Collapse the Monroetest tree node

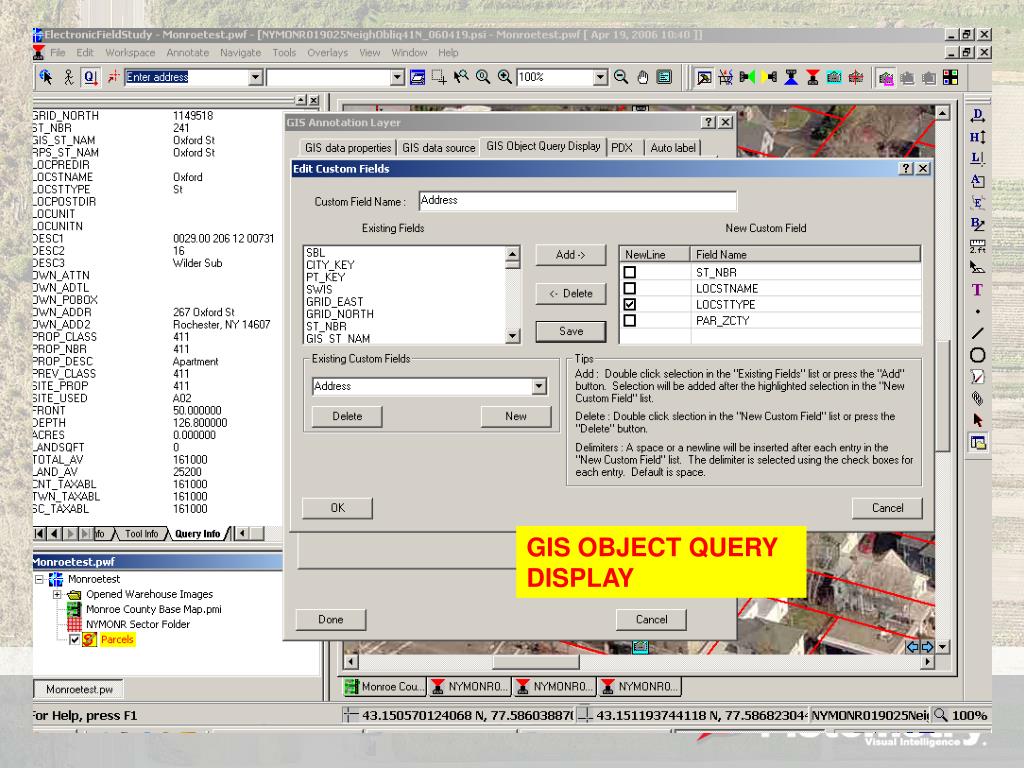39,579
